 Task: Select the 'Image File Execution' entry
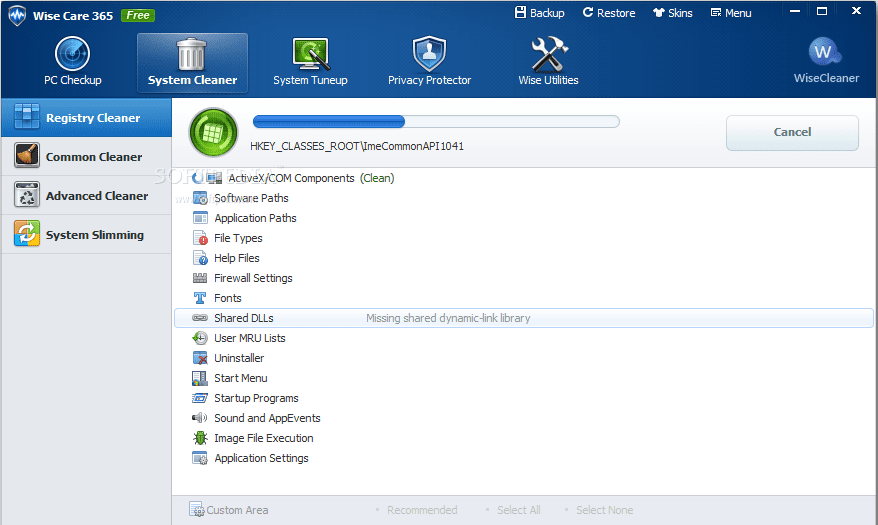click(x=264, y=438)
